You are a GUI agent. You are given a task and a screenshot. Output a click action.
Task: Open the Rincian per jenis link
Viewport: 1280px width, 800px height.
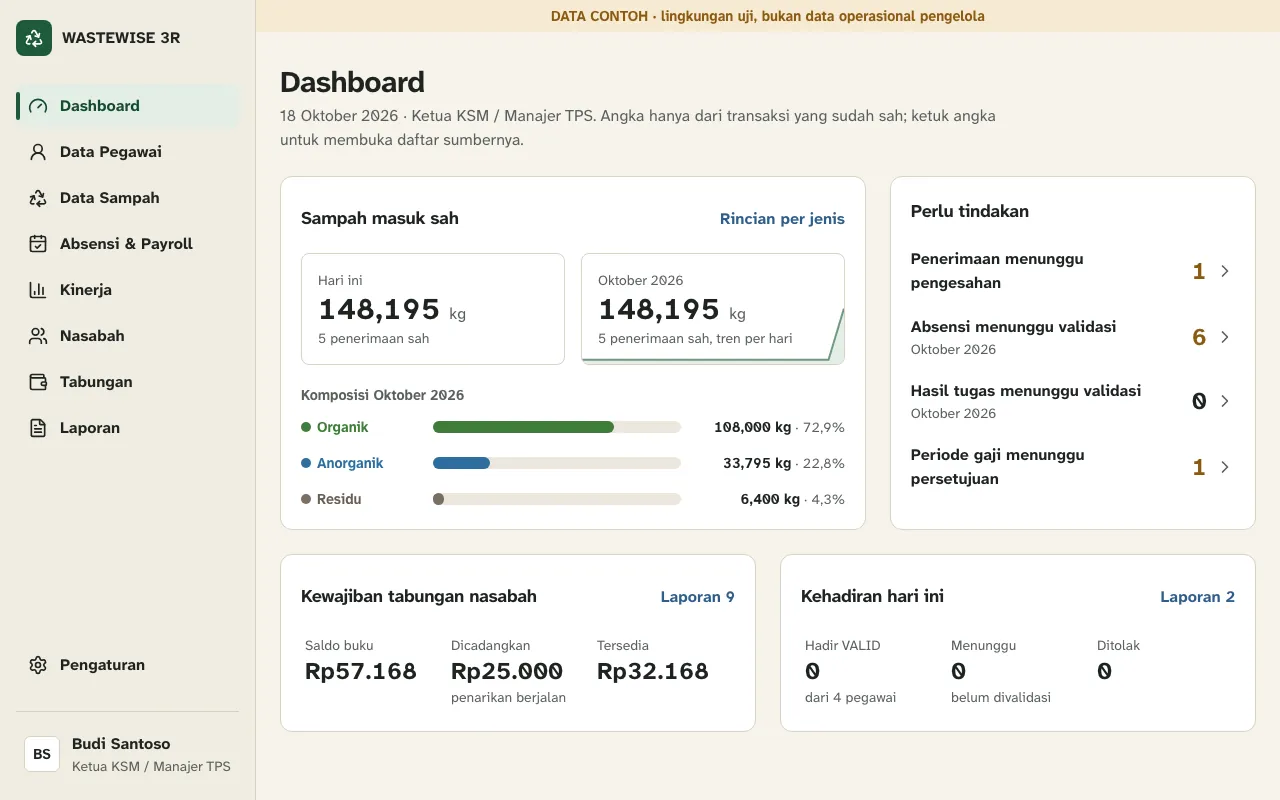click(782, 219)
